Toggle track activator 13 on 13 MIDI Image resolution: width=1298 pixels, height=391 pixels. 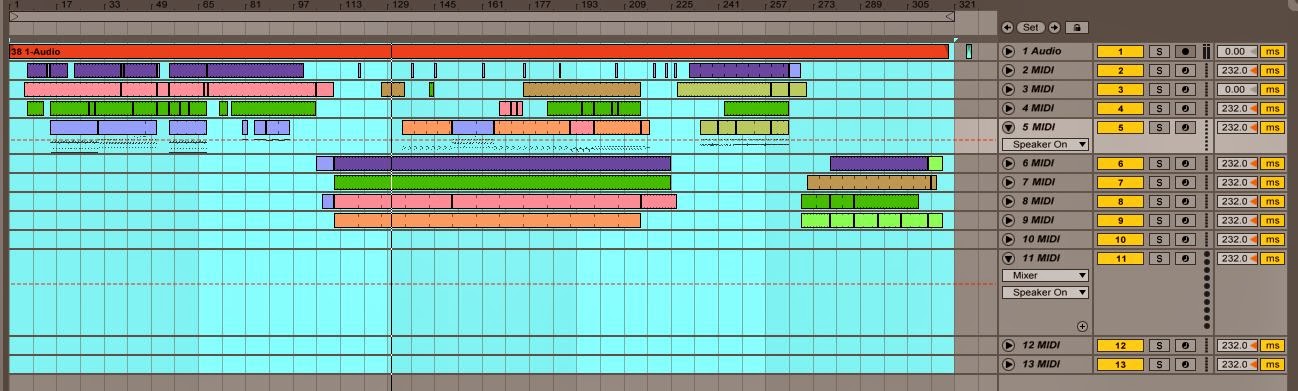click(1120, 364)
